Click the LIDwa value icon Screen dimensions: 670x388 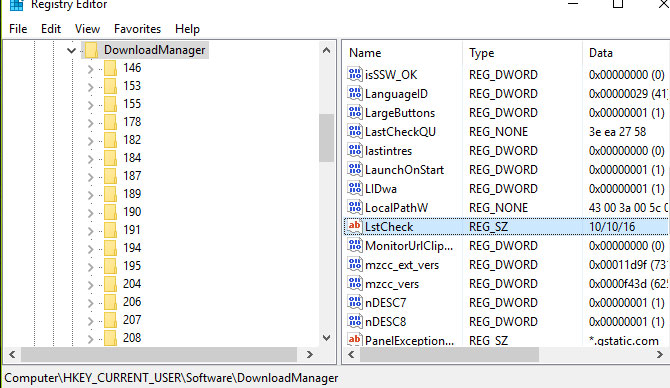tap(355, 188)
